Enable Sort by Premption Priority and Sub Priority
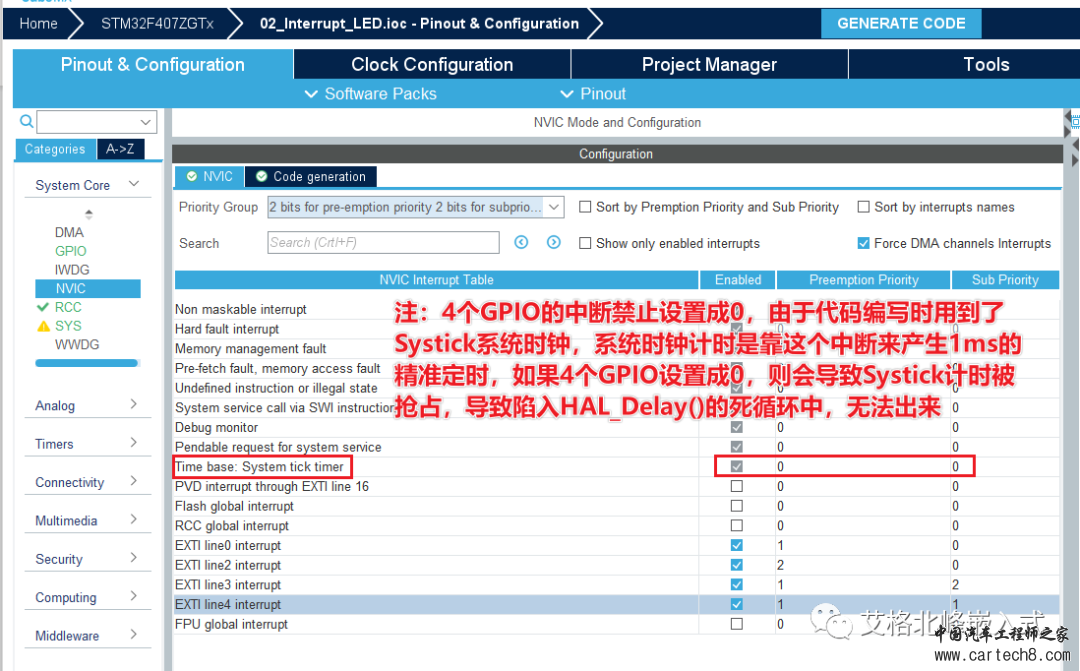This screenshot has width=1080, height=671. (x=585, y=207)
